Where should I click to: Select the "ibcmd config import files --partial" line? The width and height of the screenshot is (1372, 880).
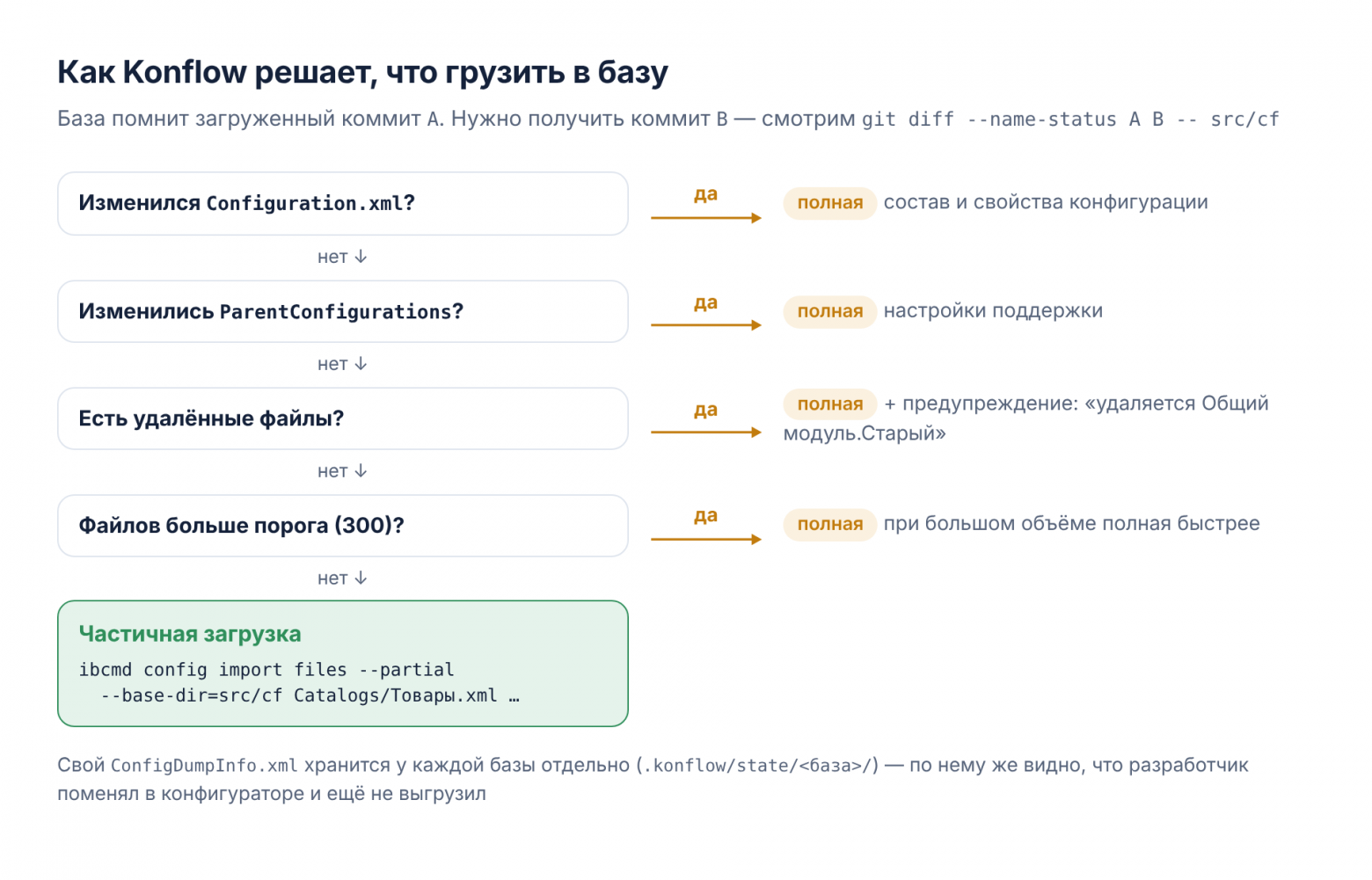(x=266, y=670)
